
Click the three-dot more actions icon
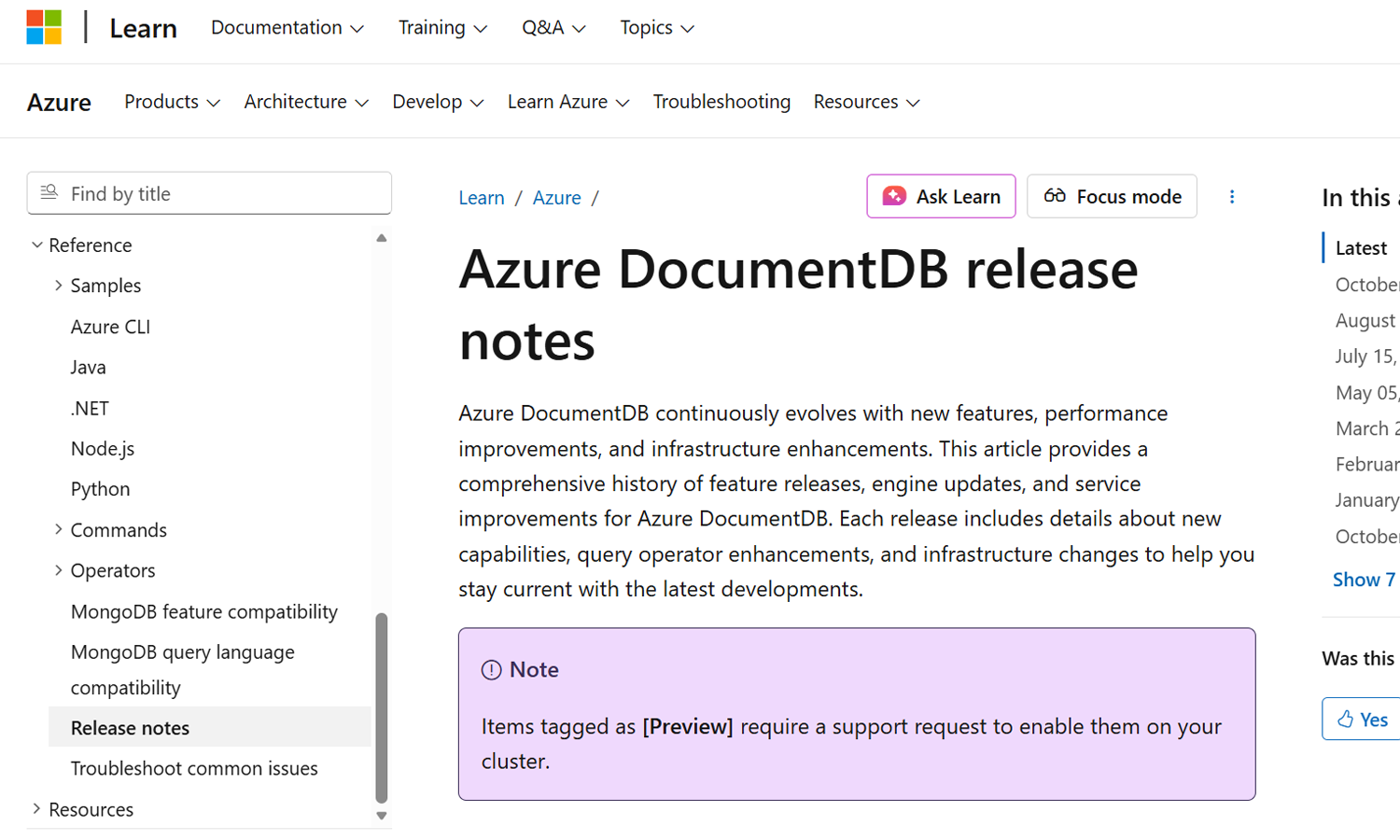tap(1232, 197)
